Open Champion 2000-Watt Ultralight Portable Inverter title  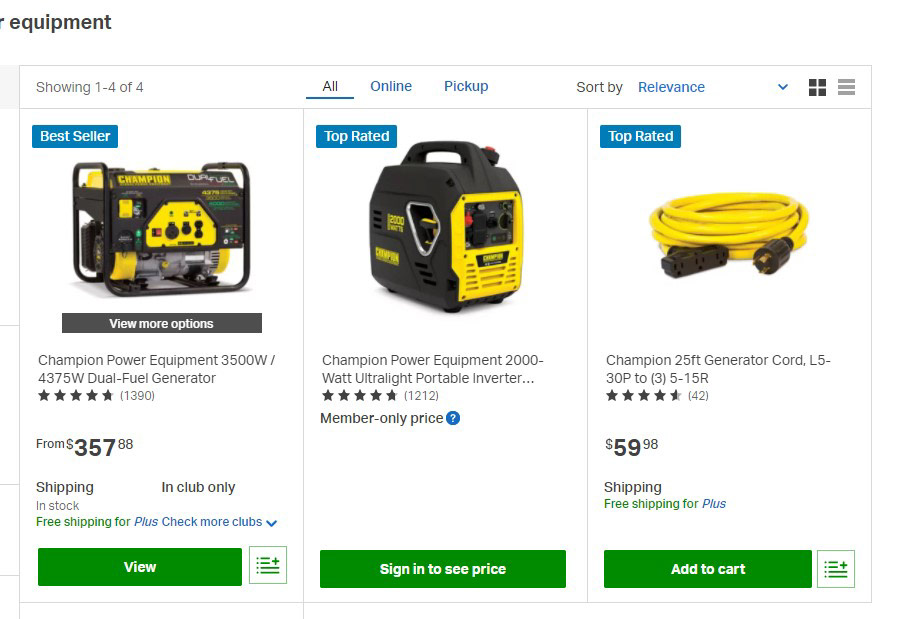point(433,369)
